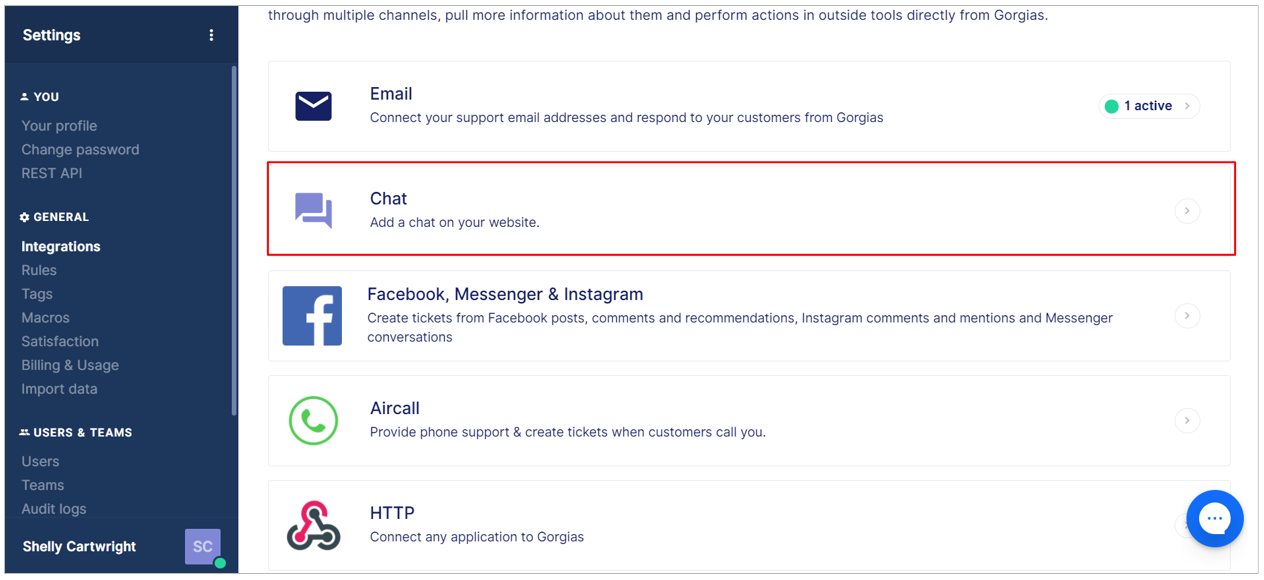Open the blue chat widget bubble
Image resolution: width=1264 pixels, height=580 pixels.
click(x=1215, y=518)
